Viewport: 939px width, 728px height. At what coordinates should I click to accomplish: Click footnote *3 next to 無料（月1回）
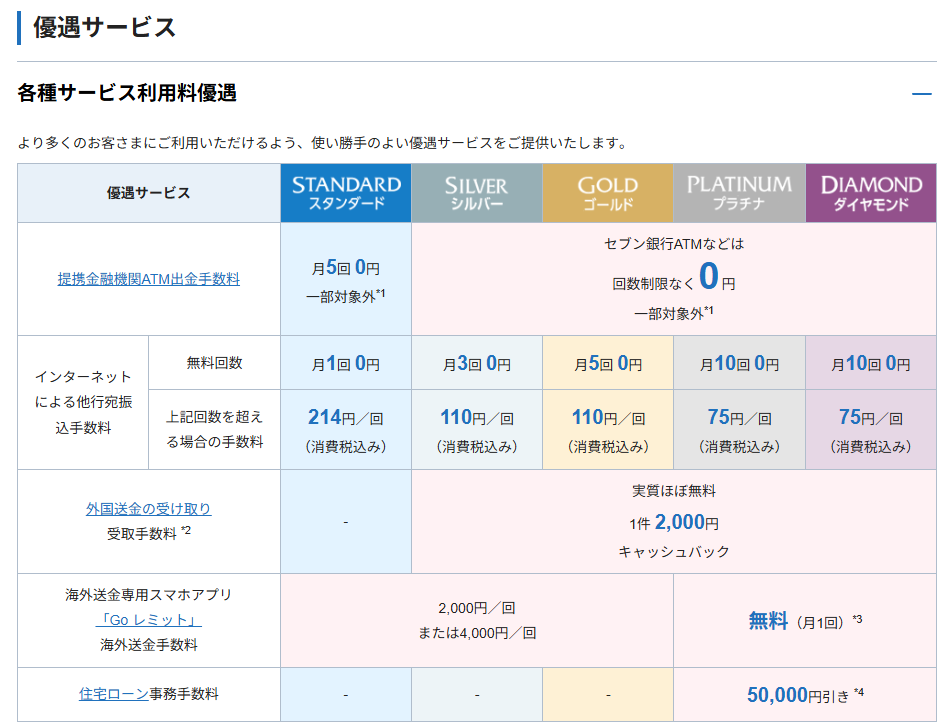pos(857,620)
